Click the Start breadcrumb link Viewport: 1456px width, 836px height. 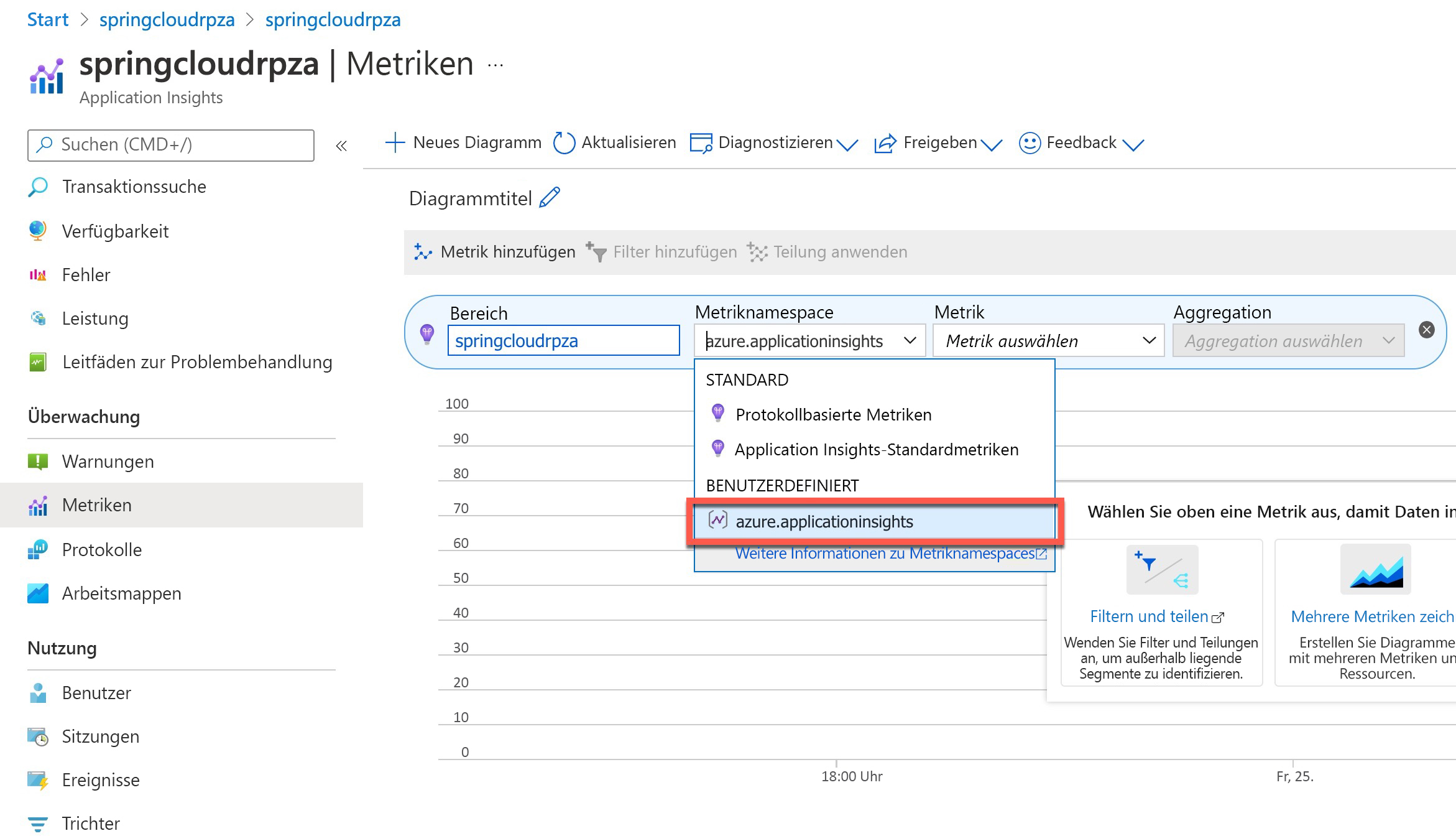coord(47,20)
